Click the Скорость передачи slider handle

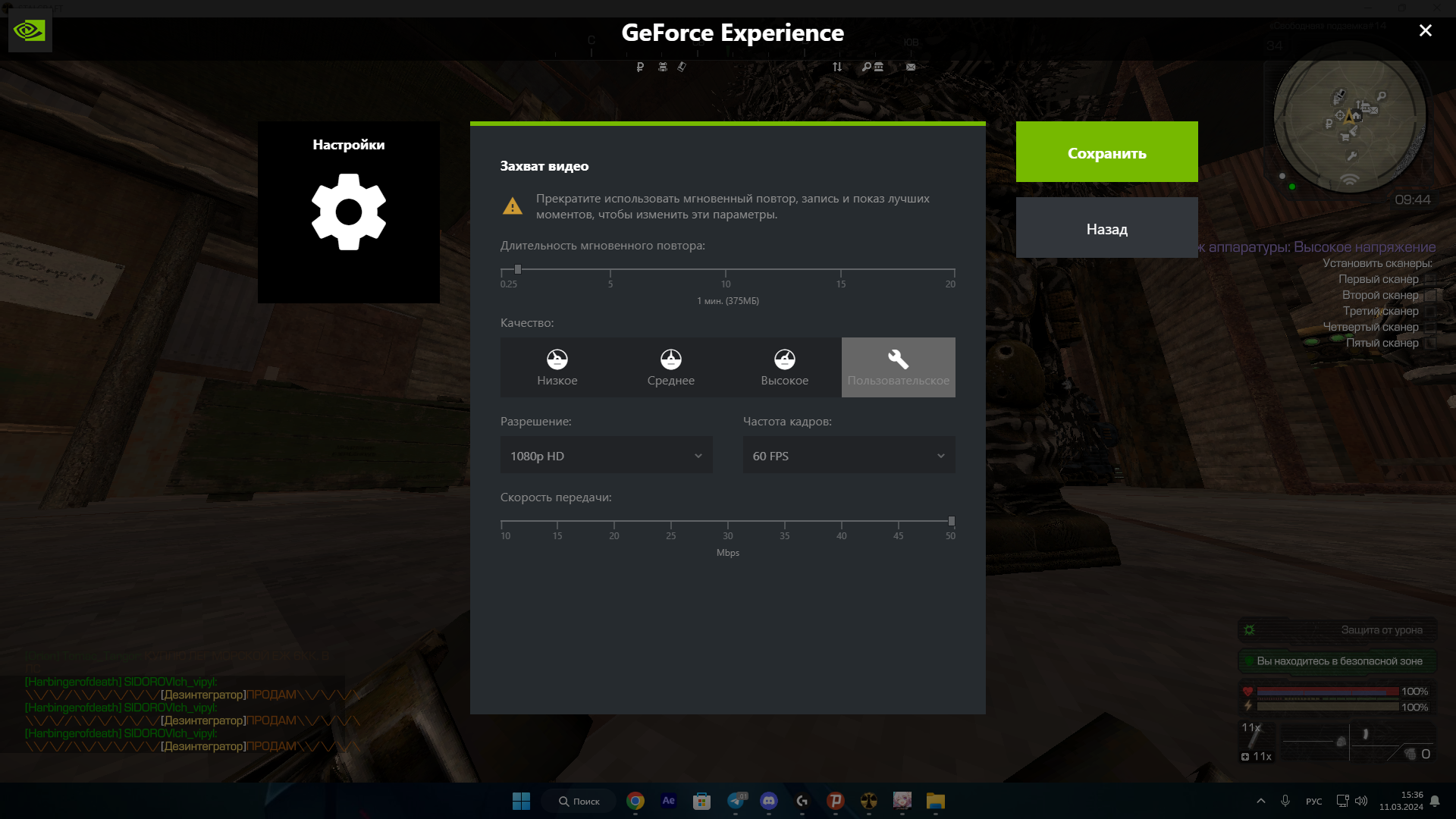952,521
